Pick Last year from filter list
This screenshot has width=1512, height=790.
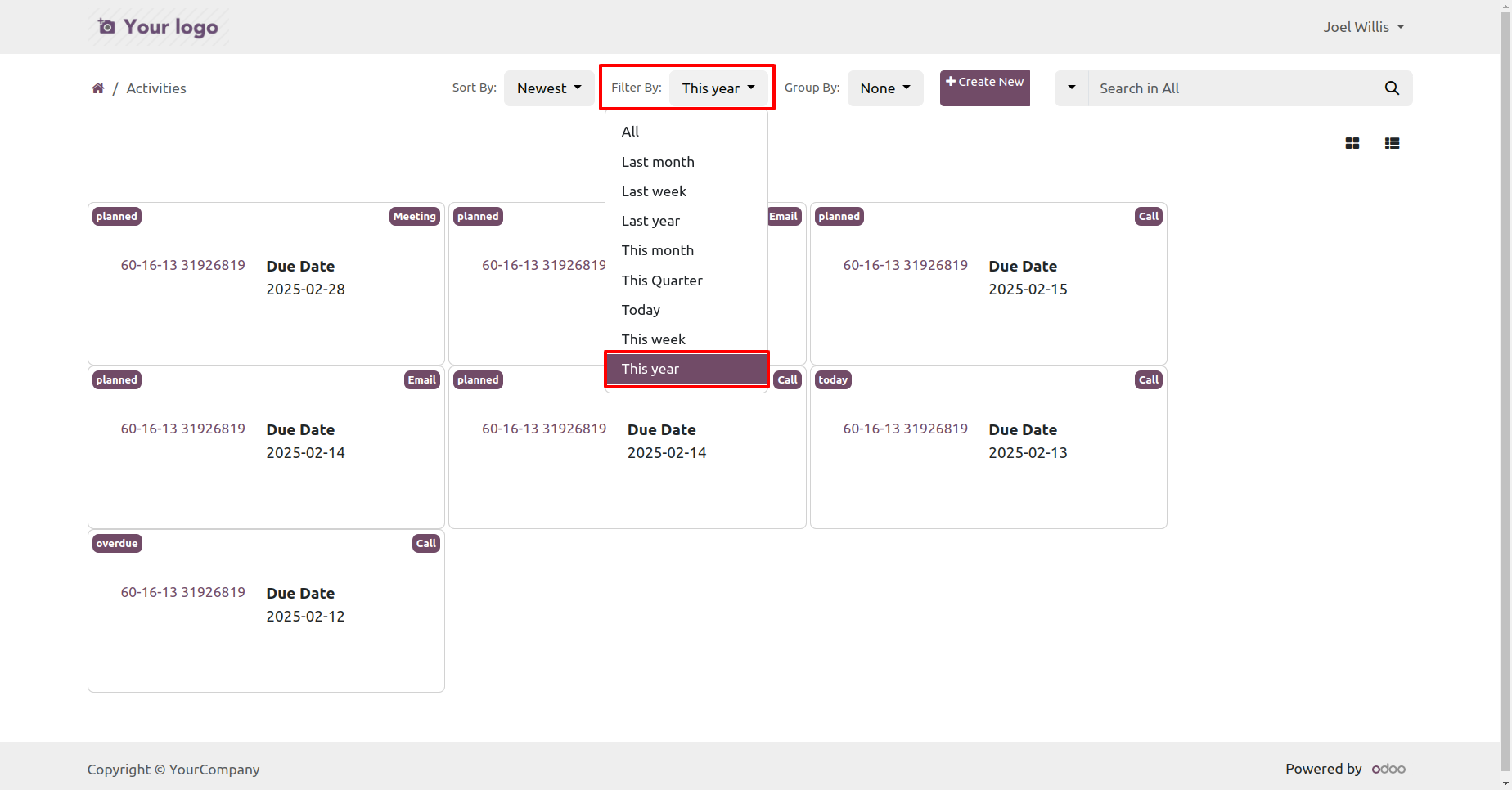click(686, 221)
